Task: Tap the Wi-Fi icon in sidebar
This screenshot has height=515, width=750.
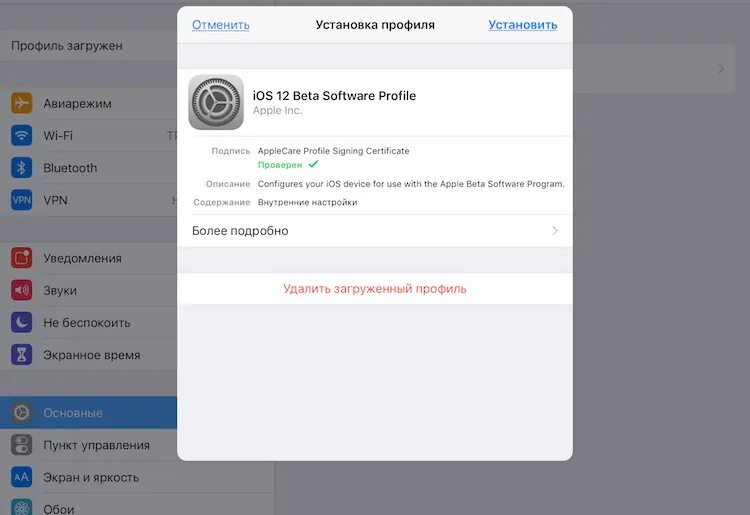Action: tap(22, 135)
